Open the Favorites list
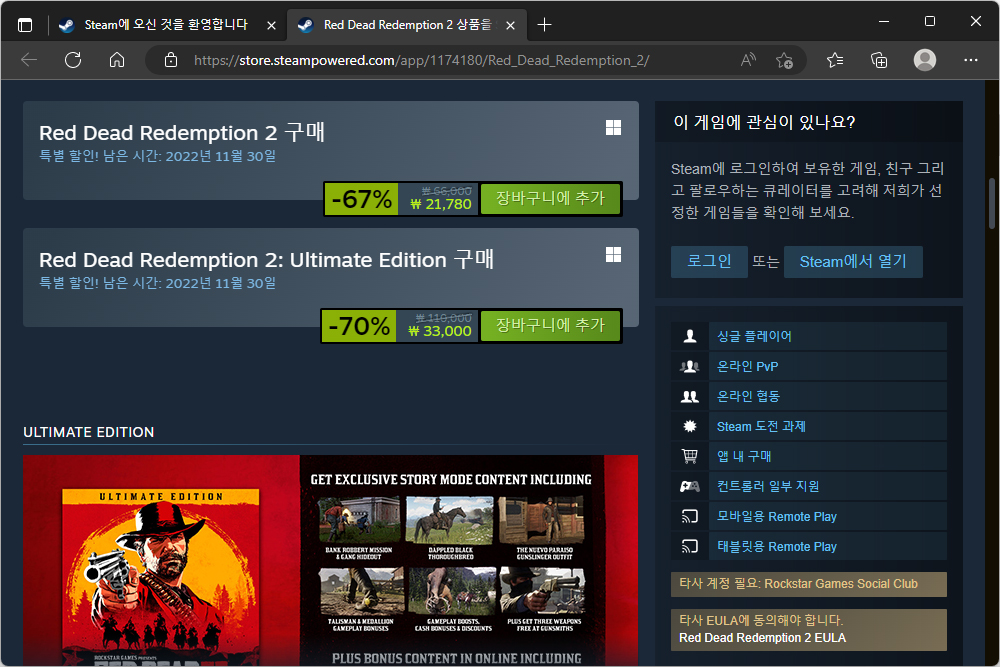Screen dimensions: 1000x667 click(x=835, y=60)
